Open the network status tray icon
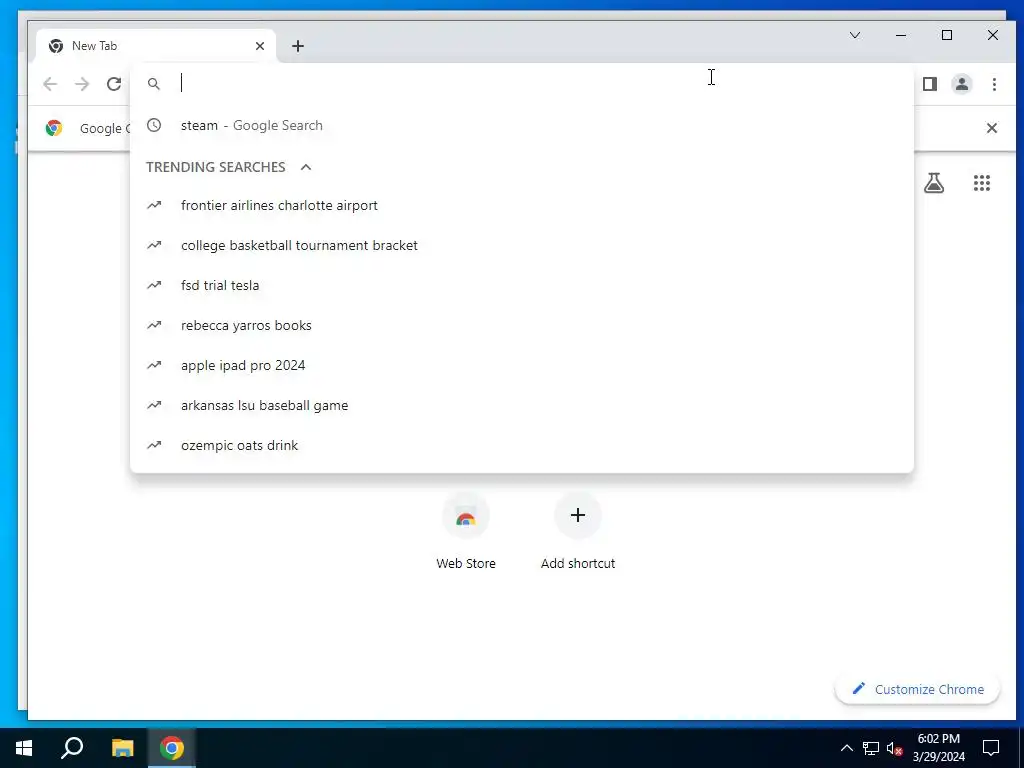The width and height of the screenshot is (1024, 768). 871,748
